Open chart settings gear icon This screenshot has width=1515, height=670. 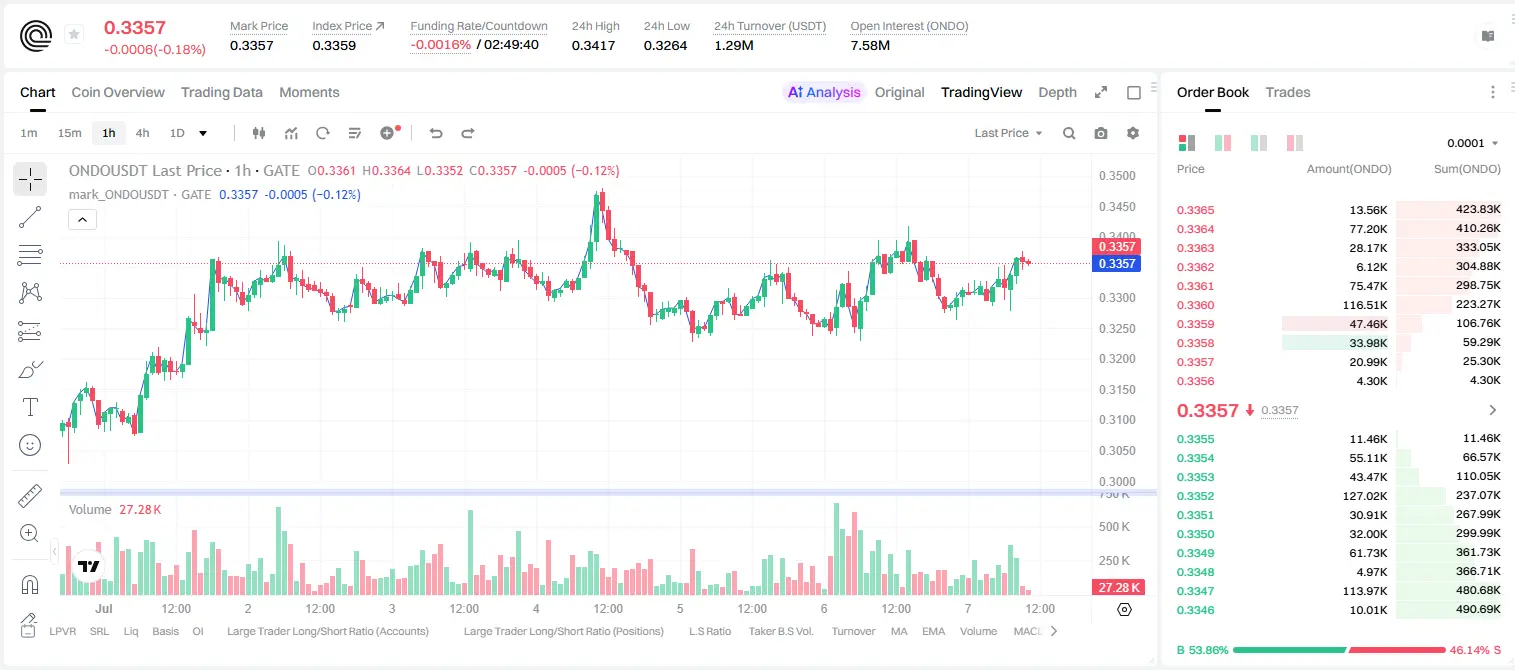tap(1133, 133)
